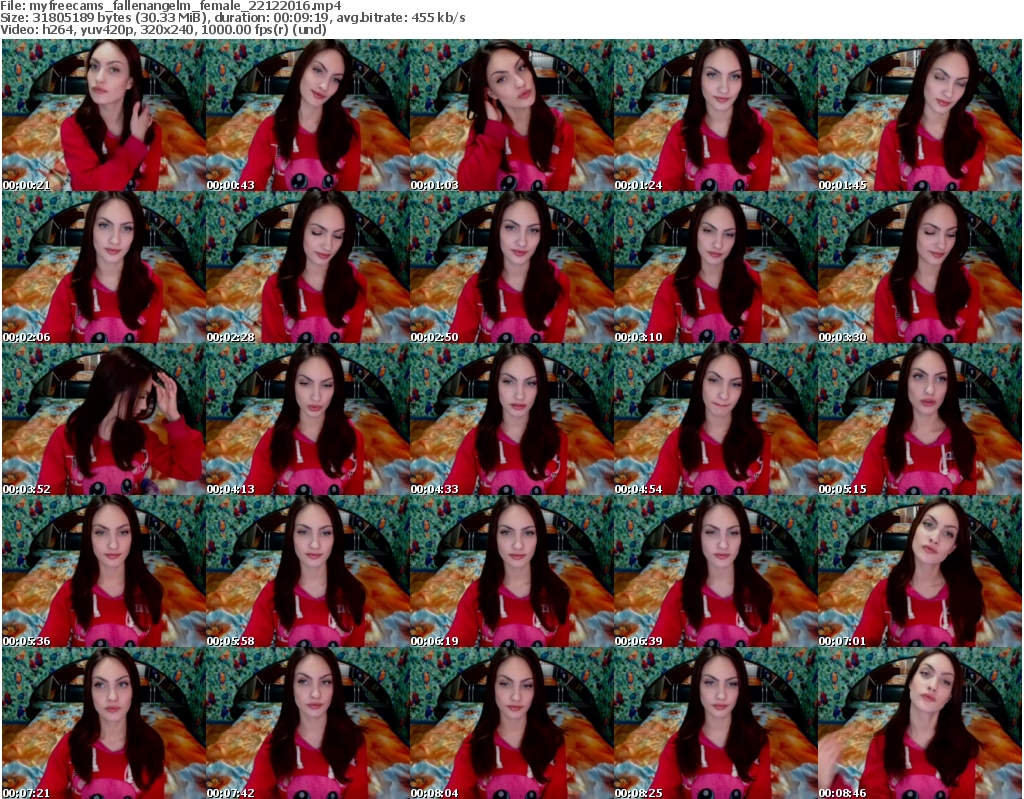Select the thumbnail labeled 00:02:06
The width and height of the screenshot is (1024, 799).
pyautogui.click(x=103, y=267)
